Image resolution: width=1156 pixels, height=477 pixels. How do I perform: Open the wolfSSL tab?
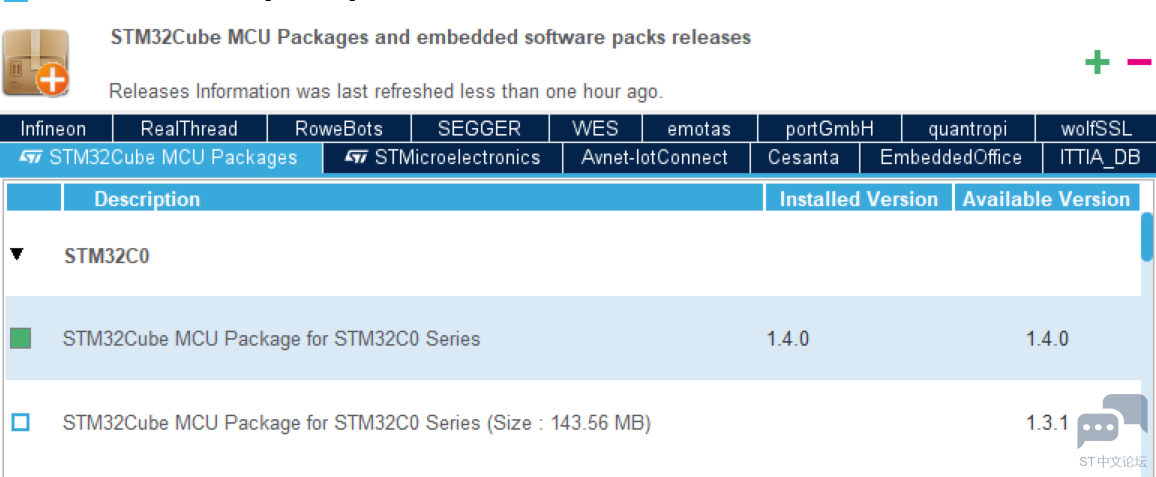1096,128
